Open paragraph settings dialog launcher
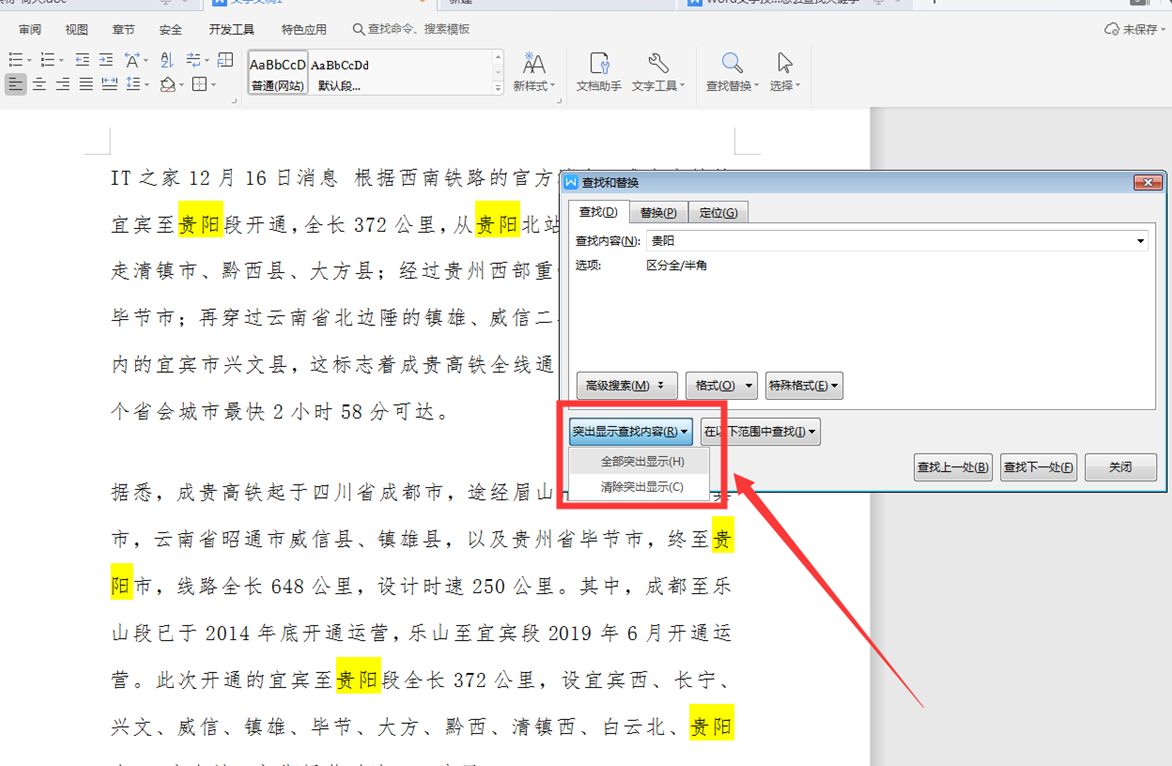The image size is (1172, 766). point(234,100)
